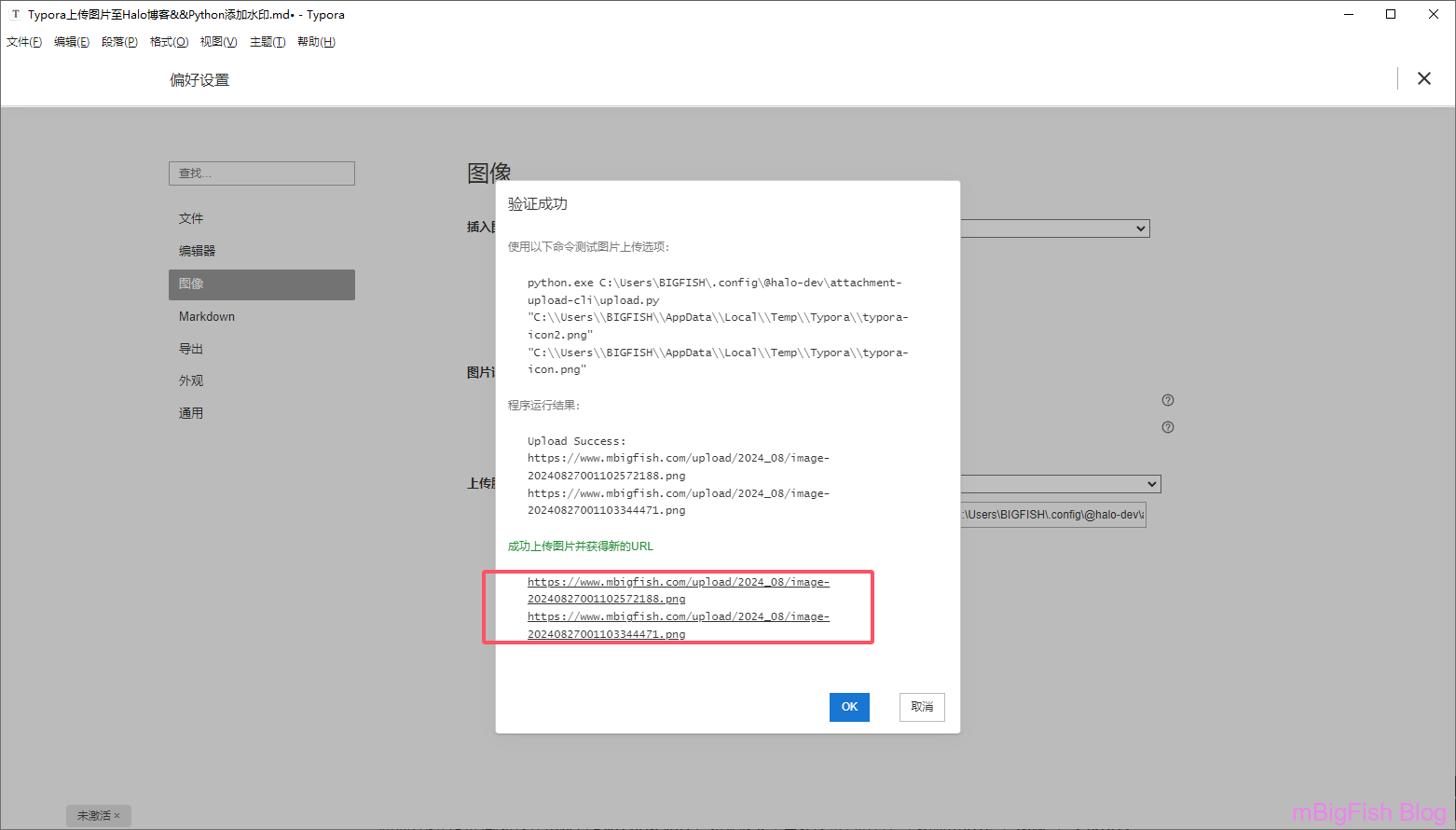The height and width of the screenshot is (830, 1456).
Task: Click the Typora app icon in title bar
Action: [x=15, y=14]
